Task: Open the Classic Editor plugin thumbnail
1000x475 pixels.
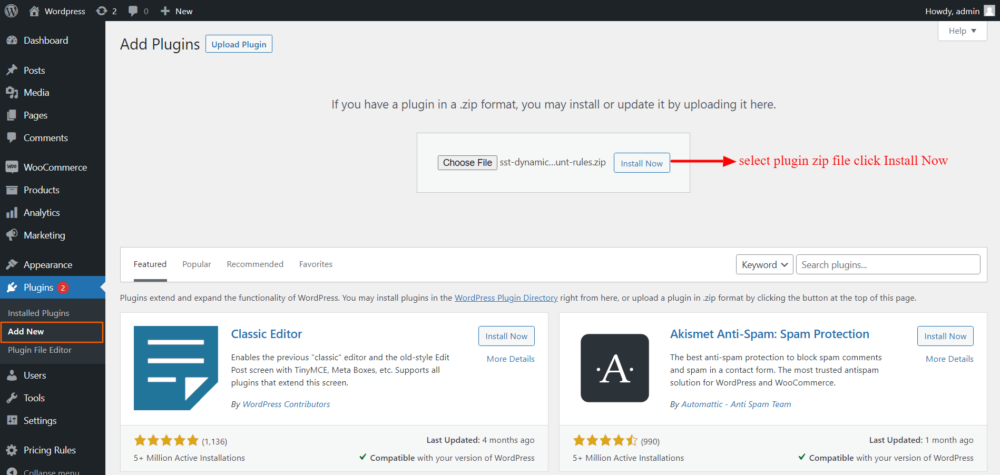Action: click(x=176, y=368)
